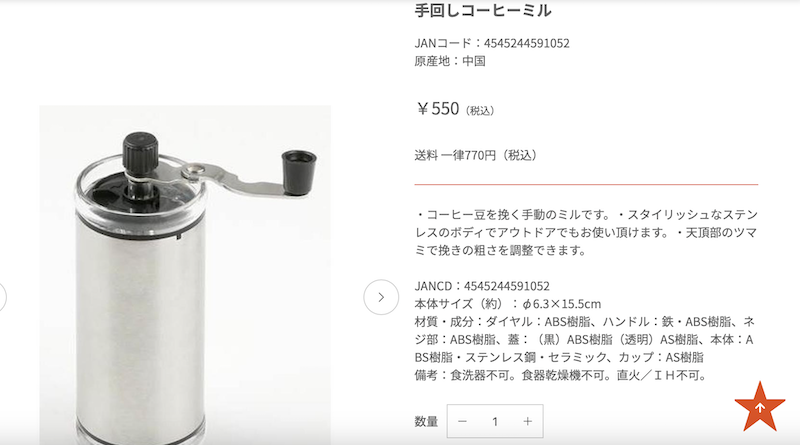Image resolution: width=800 pixels, height=445 pixels.
Task: Click the (税込) label beside the price
Action: point(479,111)
